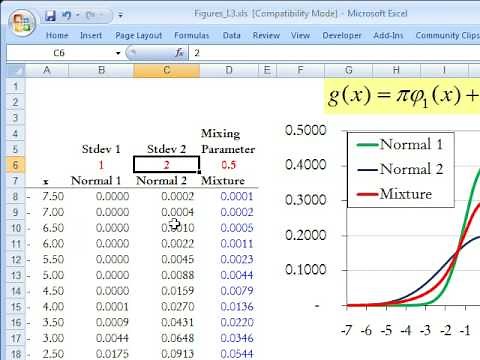This screenshot has width=480, height=360.
Task: Select Normal 2 chart legend entry
Action: [400, 169]
